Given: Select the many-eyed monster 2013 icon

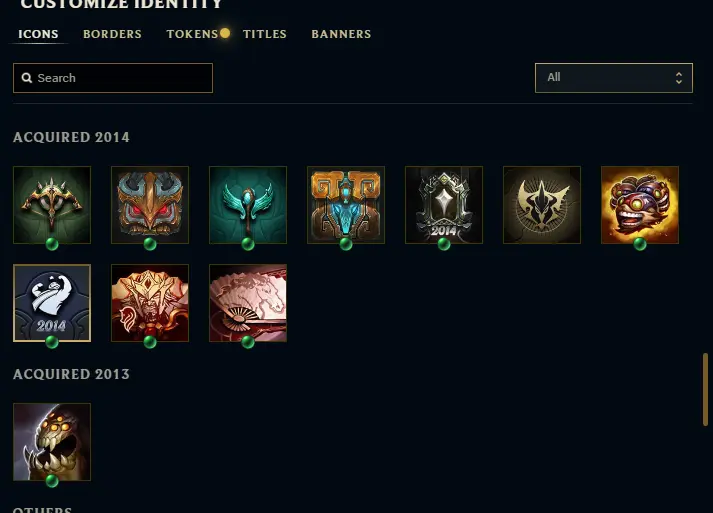Looking at the screenshot, I should coord(52,442).
